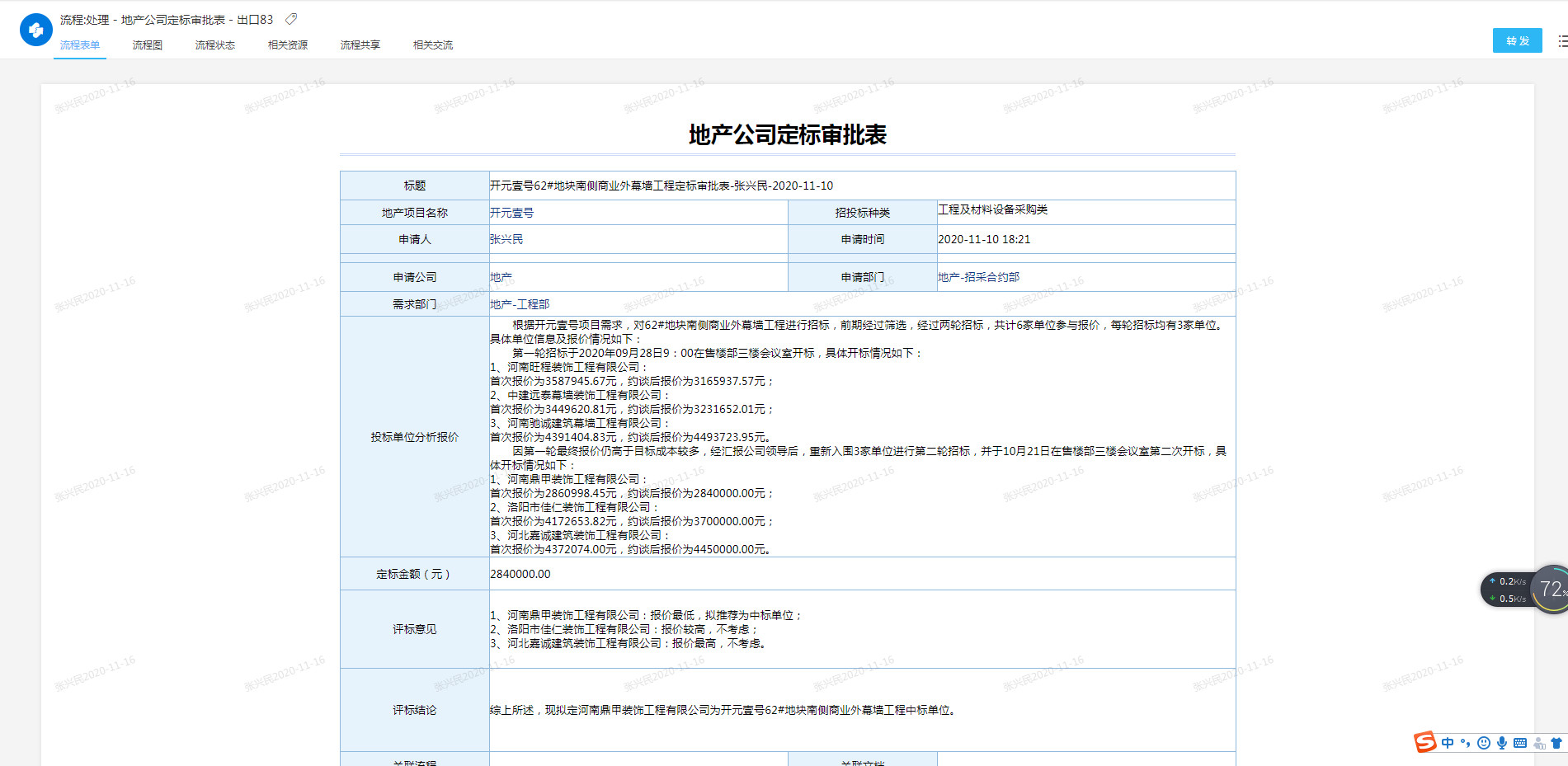Click the 72% network speed floating widget
Screen dimensions: 1568x766
coord(1549,590)
